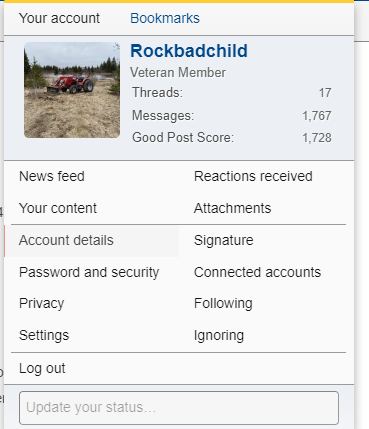
Task: Open the Bookmarks tab
Action: 165,18
